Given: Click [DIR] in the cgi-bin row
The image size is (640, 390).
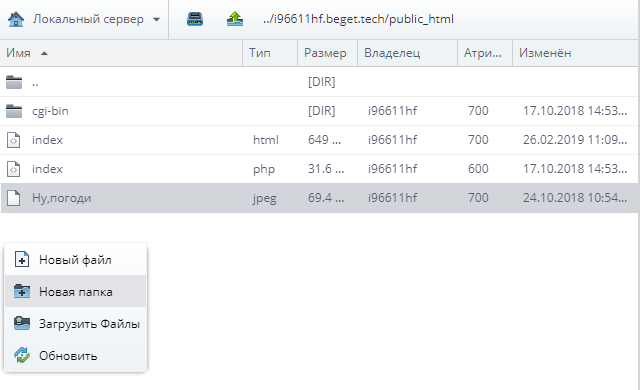Looking at the screenshot, I should pos(322,111).
